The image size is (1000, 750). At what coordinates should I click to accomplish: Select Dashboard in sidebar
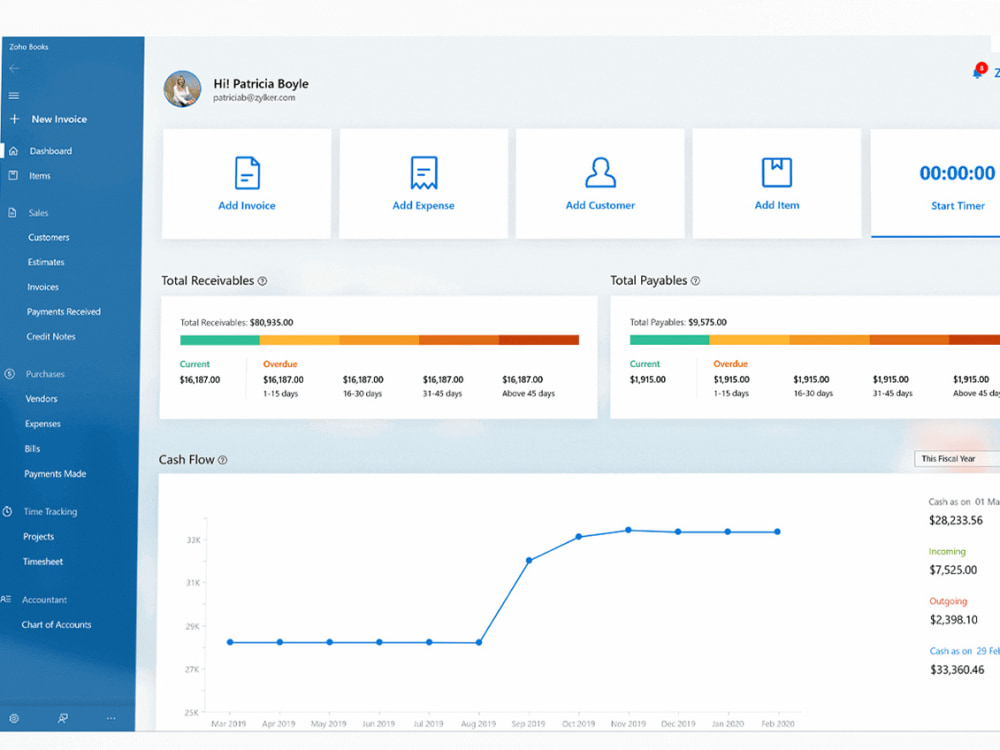(x=50, y=151)
